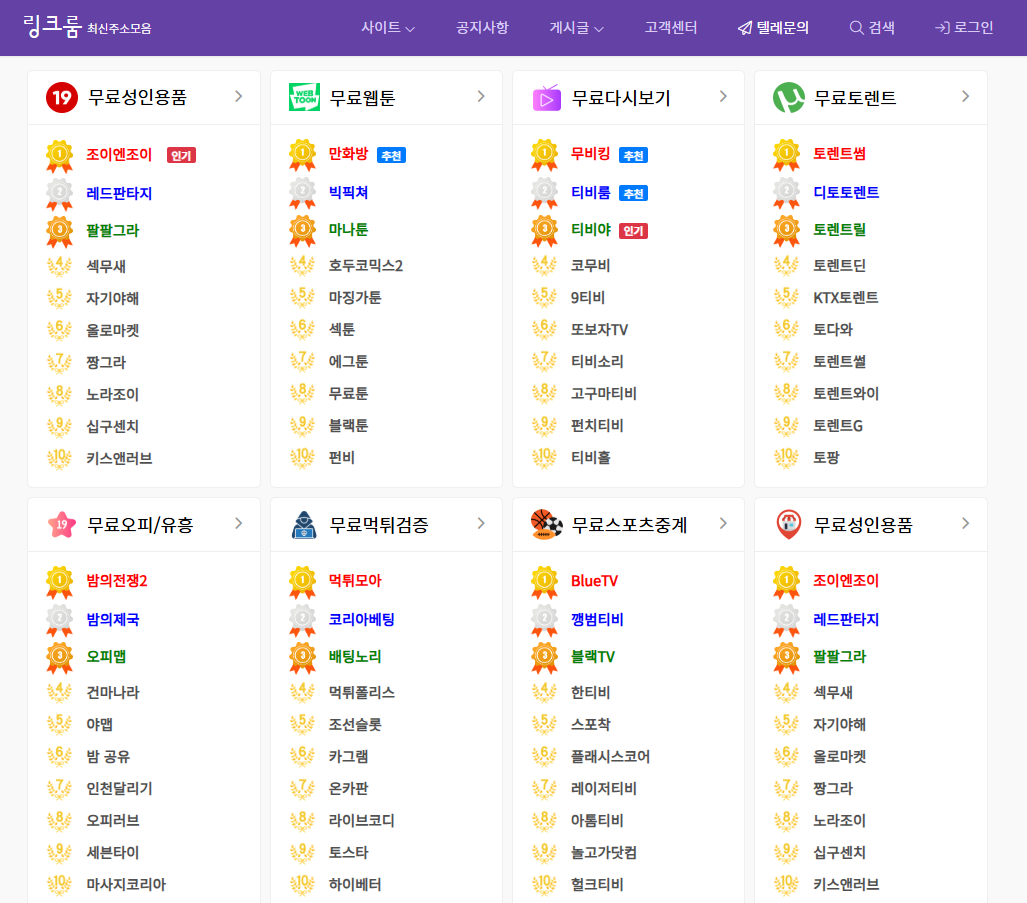Click the red 19 icon beside 무료성인용품

point(62,98)
